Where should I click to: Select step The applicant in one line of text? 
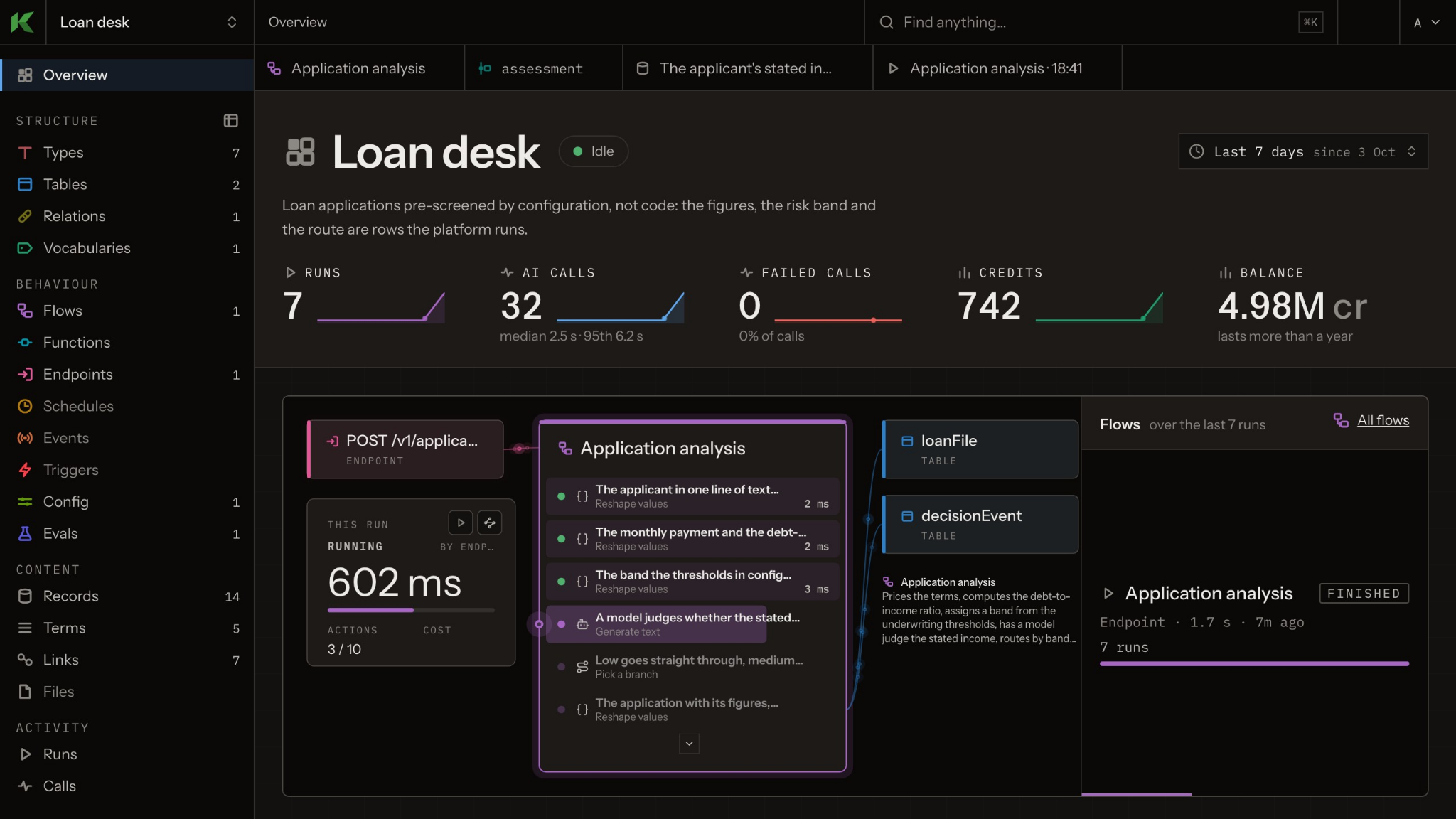[x=692, y=496]
